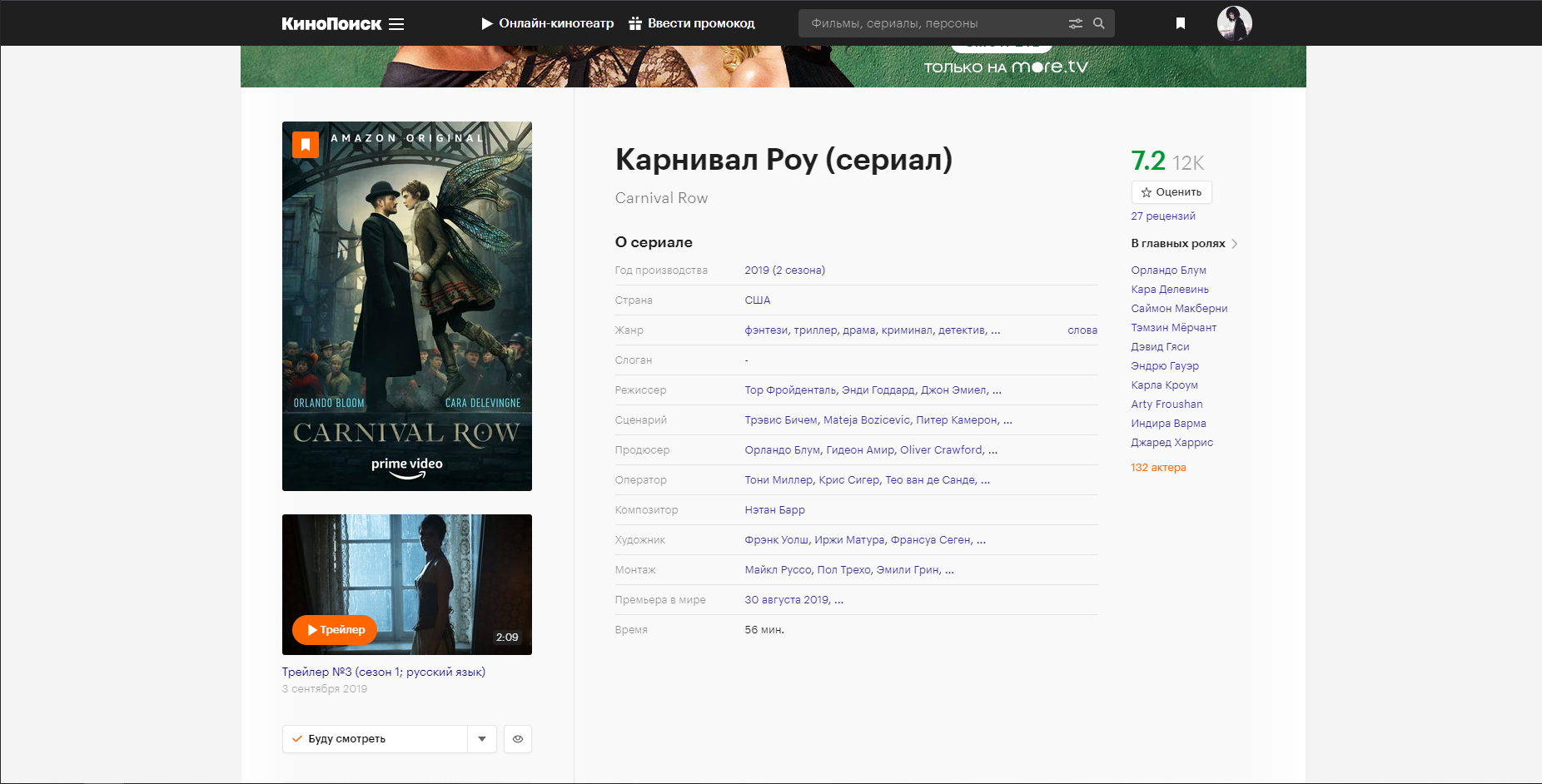This screenshot has width=1542, height=784.
Task: Expand В главных ролях cast section
Action: pyautogui.click(x=1184, y=244)
